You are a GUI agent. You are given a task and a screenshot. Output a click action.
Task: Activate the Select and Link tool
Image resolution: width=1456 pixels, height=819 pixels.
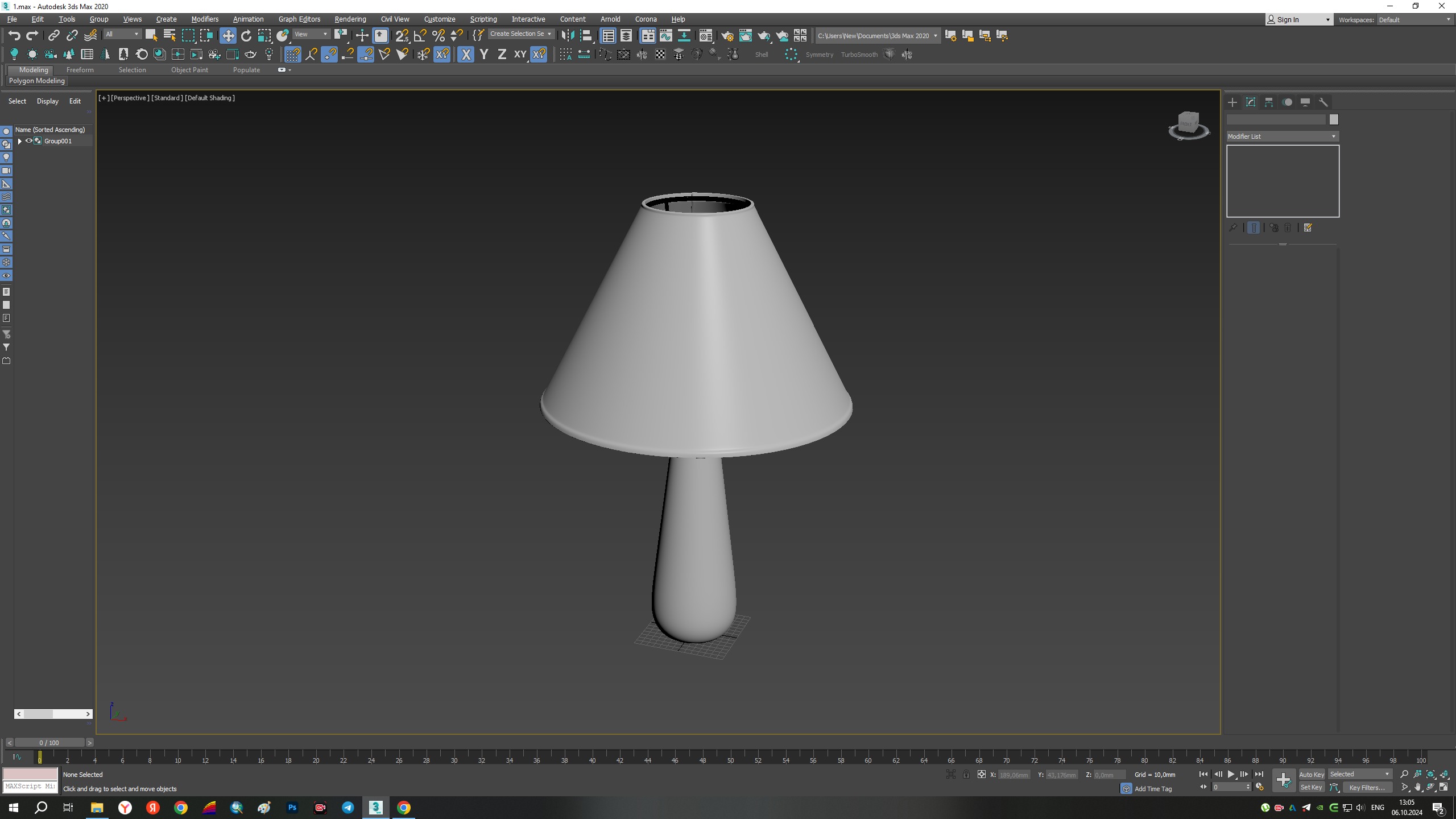click(53, 36)
